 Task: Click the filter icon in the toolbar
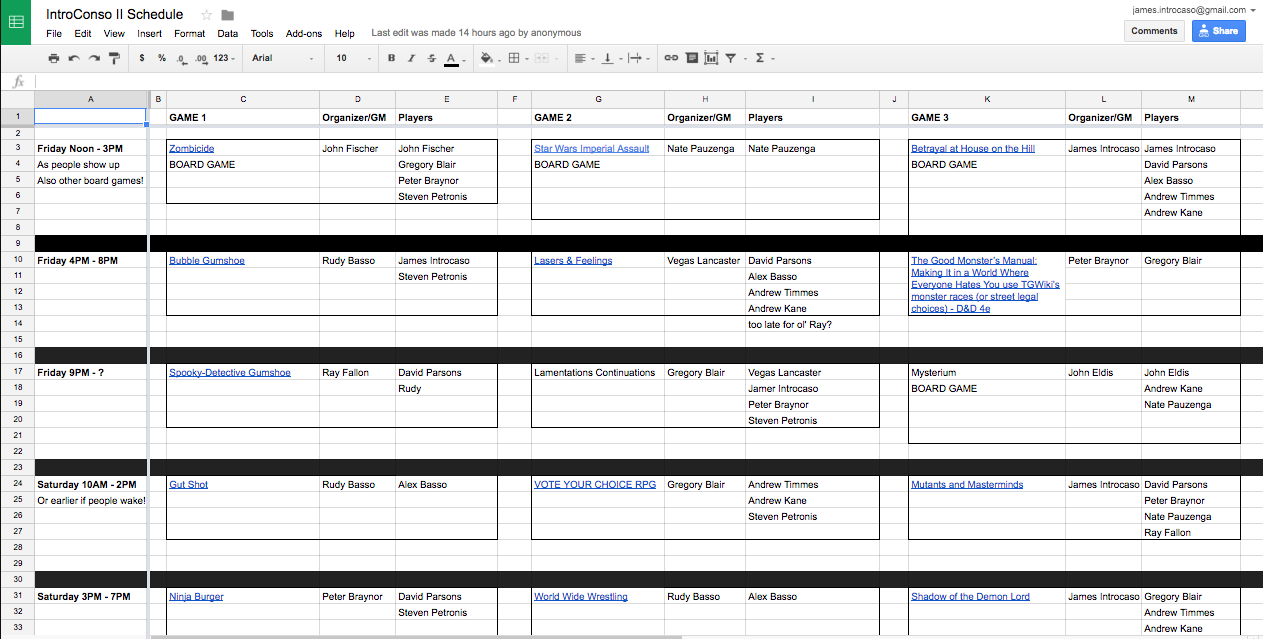731,59
